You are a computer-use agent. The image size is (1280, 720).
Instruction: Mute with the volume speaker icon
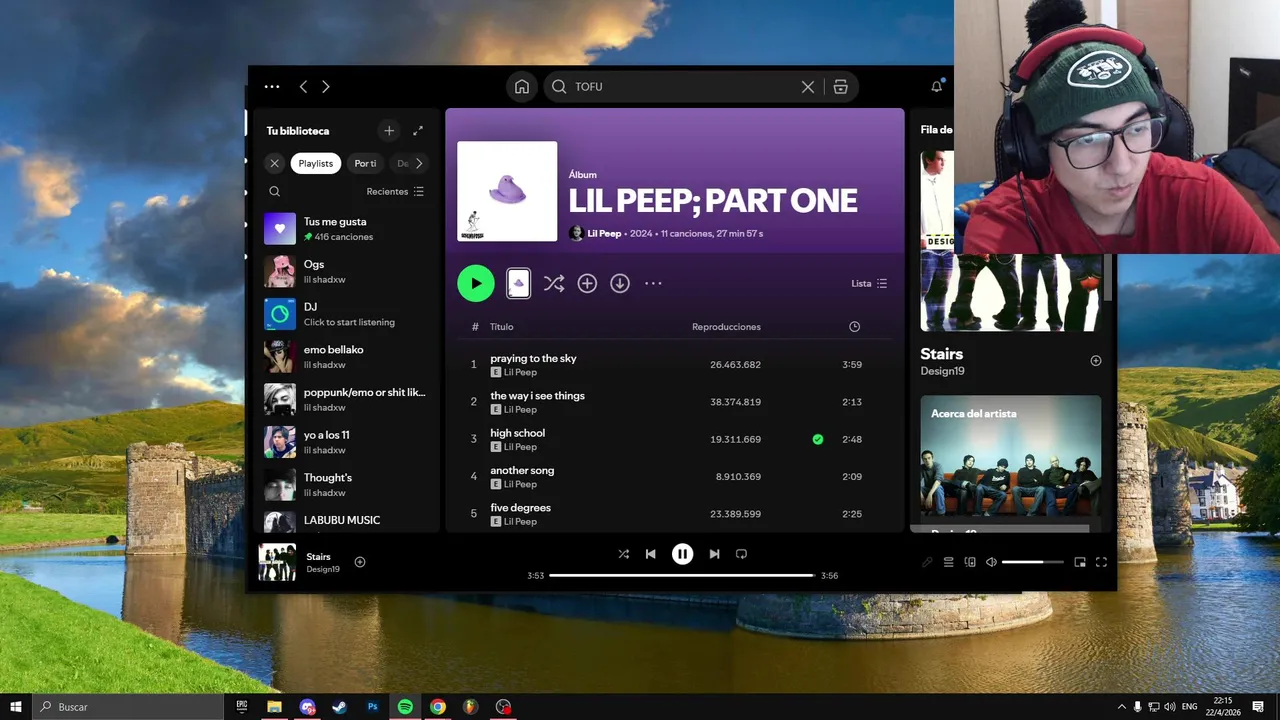coord(991,562)
